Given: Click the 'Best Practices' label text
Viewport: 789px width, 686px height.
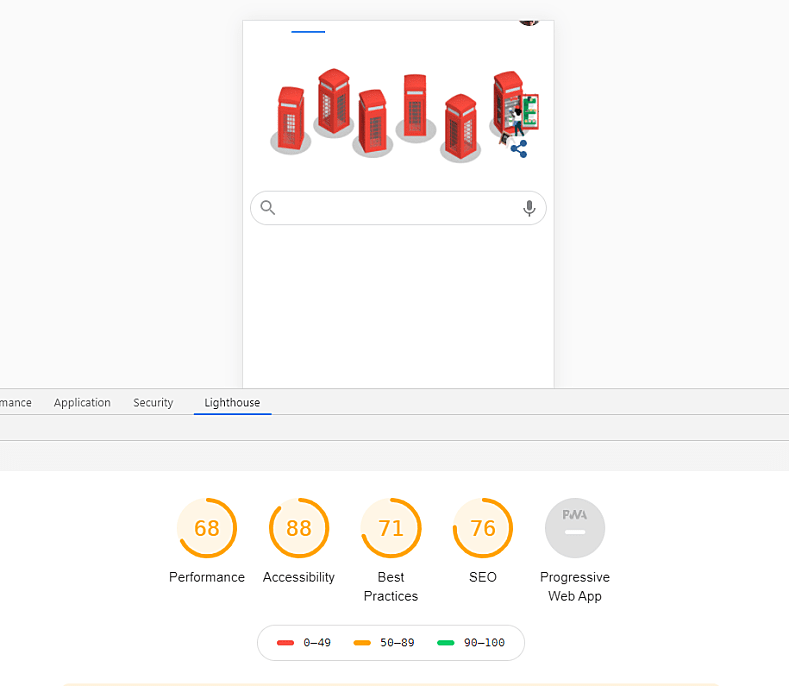Looking at the screenshot, I should pyautogui.click(x=391, y=586).
